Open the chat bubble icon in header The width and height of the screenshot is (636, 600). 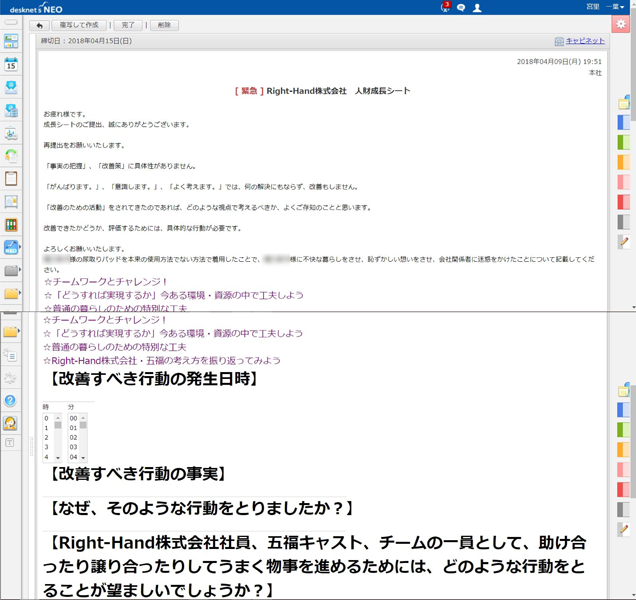(x=461, y=7)
